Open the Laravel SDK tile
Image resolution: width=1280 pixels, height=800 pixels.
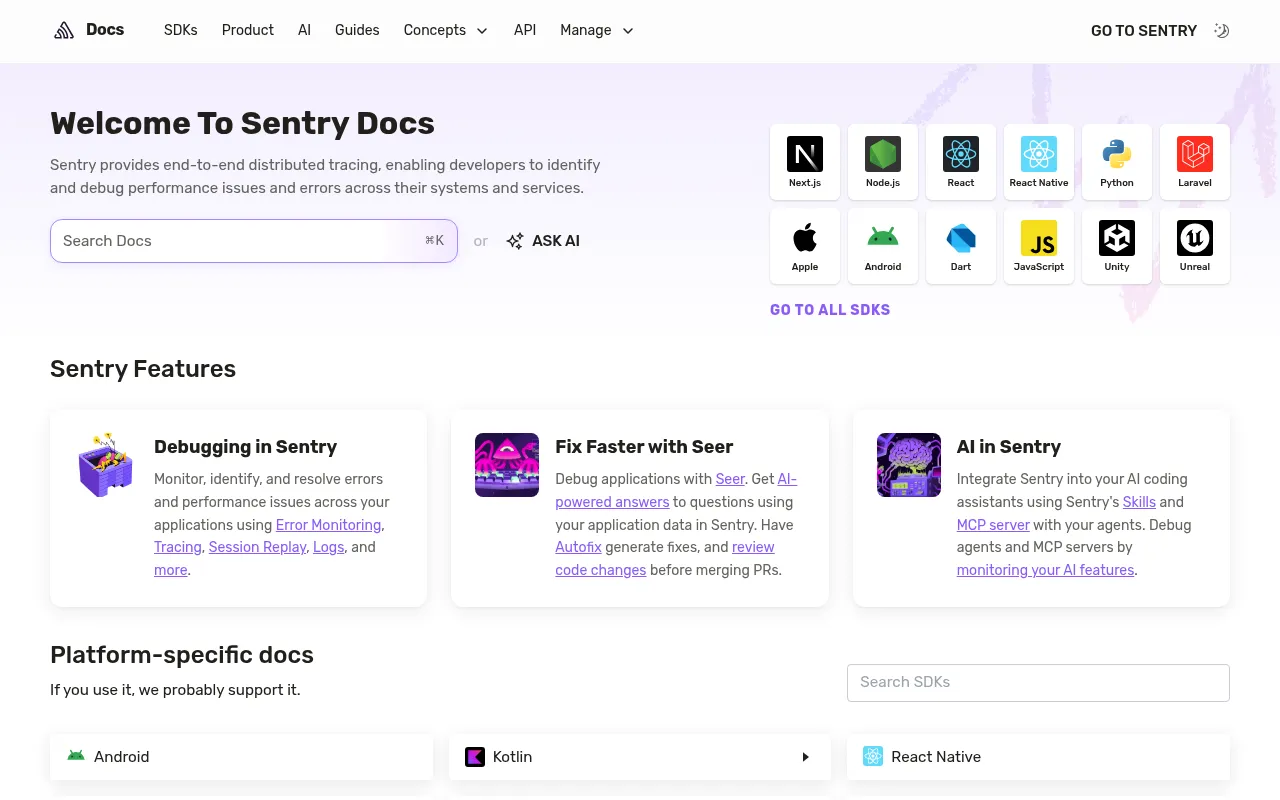[1195, 162]
